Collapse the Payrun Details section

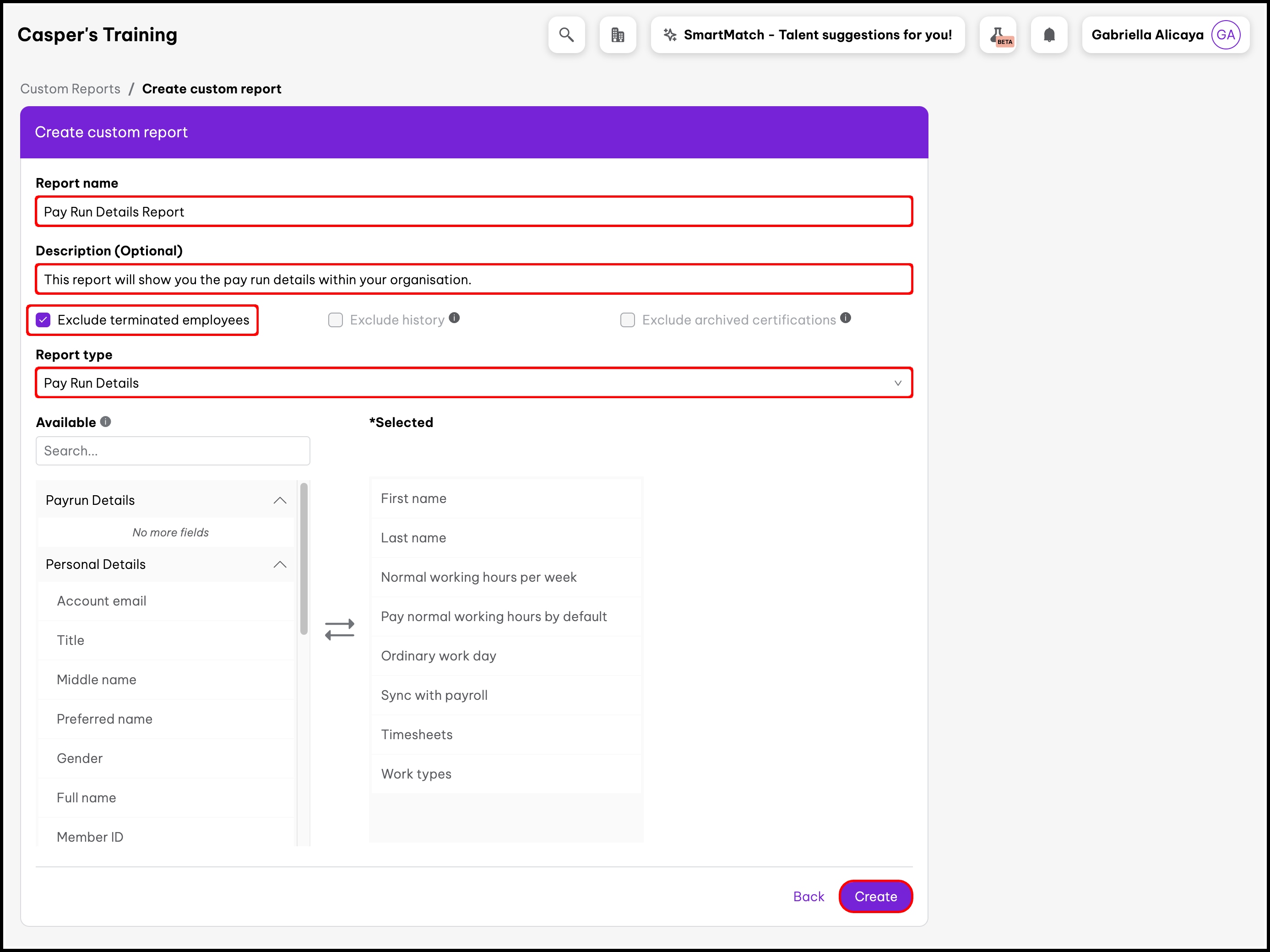pyautogui.click(x=280, y=500)
